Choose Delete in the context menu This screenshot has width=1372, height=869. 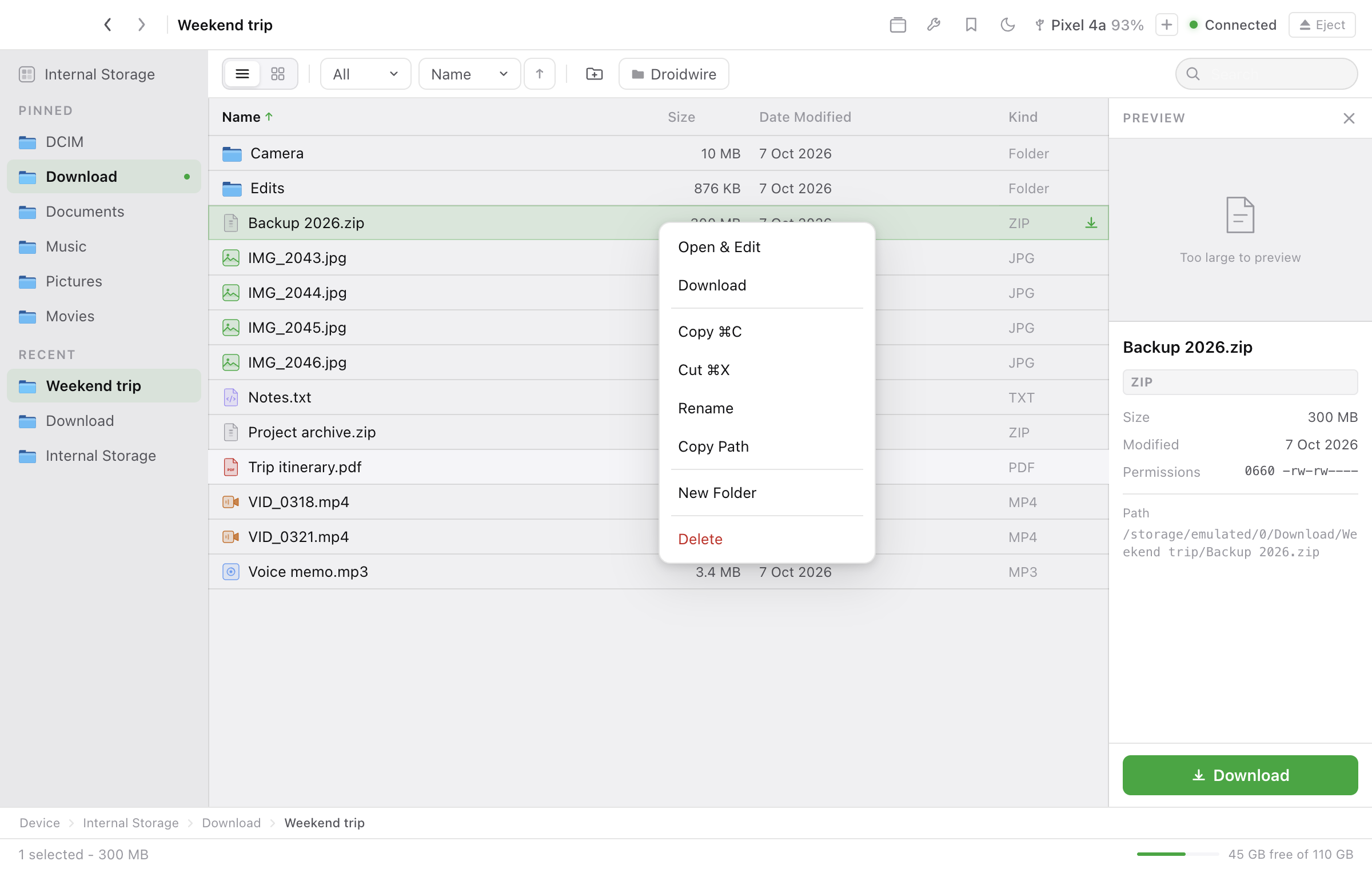(767, 539)
